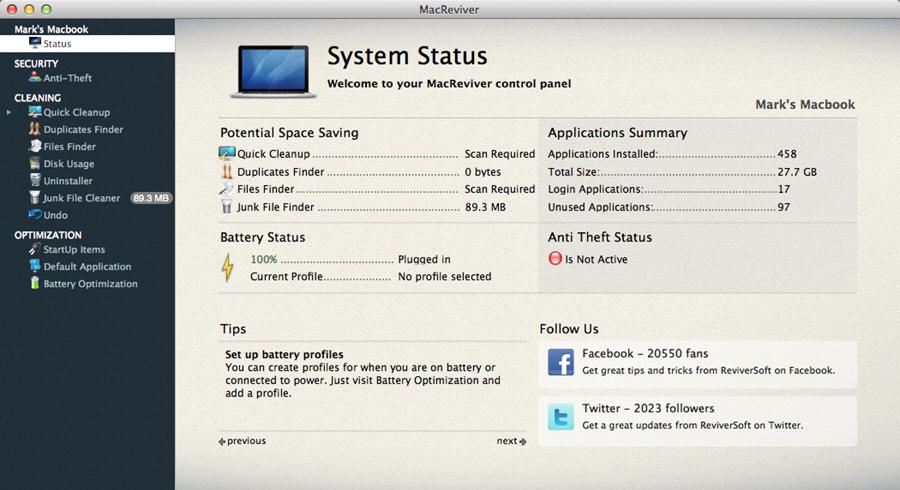Click the 89.3 MB badge in sidebar
The height and width of the screenshot is (490, 900).
(x=151, y=198)
